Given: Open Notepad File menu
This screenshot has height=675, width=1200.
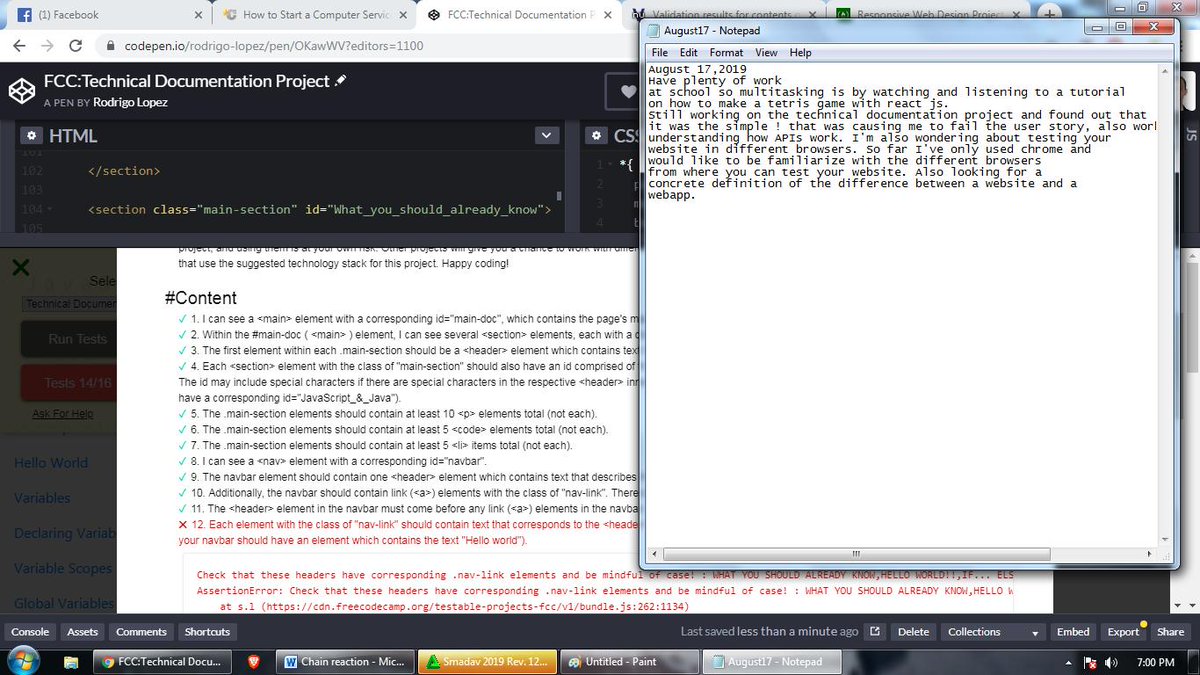Looking at the screenshot, I should 660,52.
